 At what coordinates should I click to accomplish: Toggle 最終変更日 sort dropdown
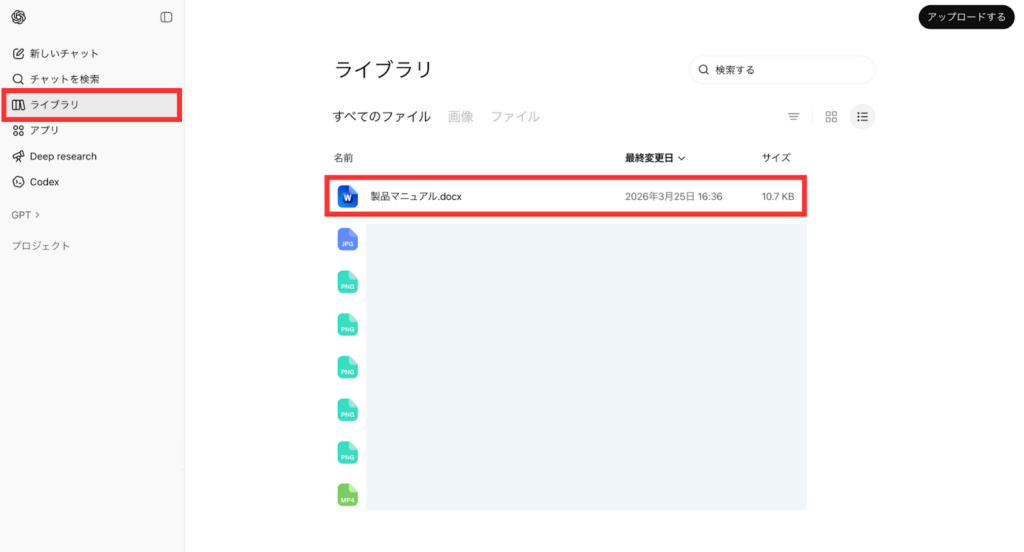655,158
